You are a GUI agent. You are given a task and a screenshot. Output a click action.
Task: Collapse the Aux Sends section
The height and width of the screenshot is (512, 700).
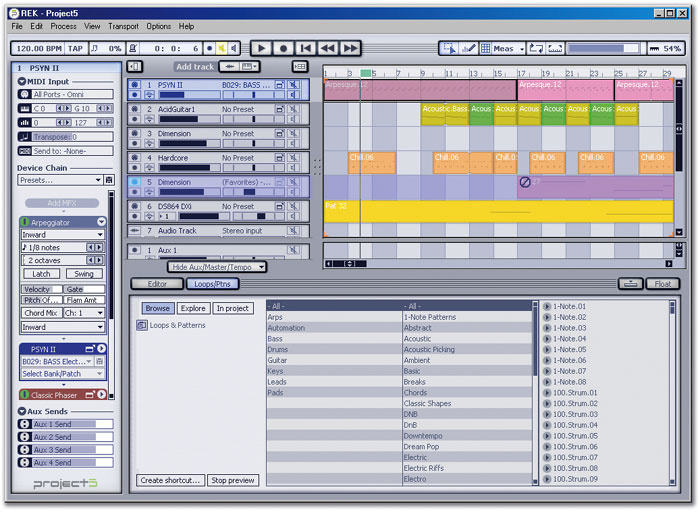coord(22,411)
